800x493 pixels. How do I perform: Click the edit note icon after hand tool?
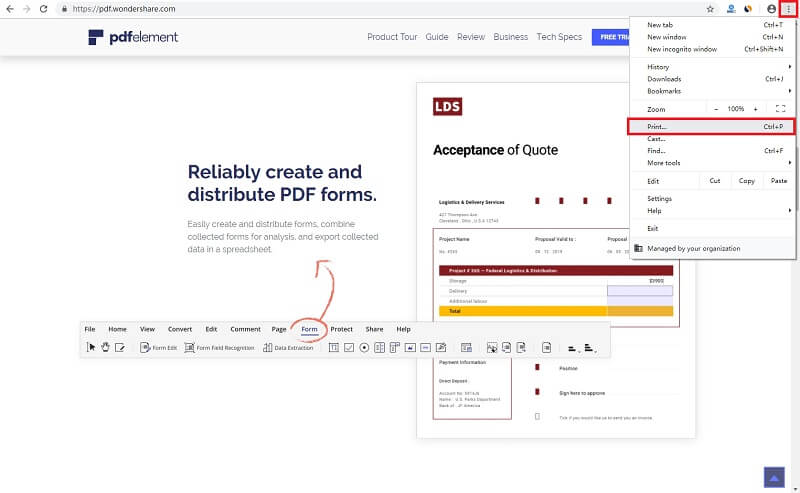[x=120, y=348]
